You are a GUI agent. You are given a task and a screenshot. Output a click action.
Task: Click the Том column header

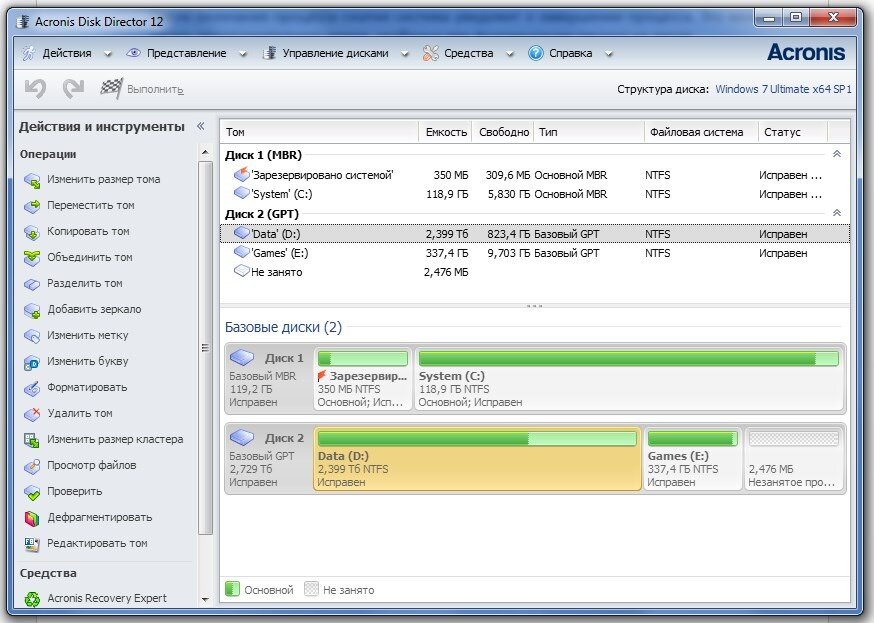[319, 132]
